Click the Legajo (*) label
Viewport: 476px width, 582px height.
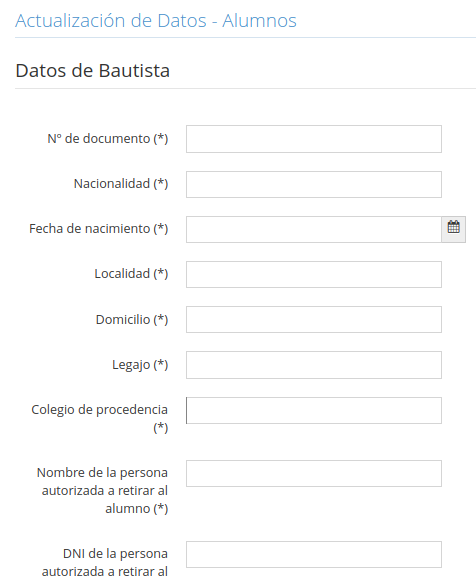(140, 364)
